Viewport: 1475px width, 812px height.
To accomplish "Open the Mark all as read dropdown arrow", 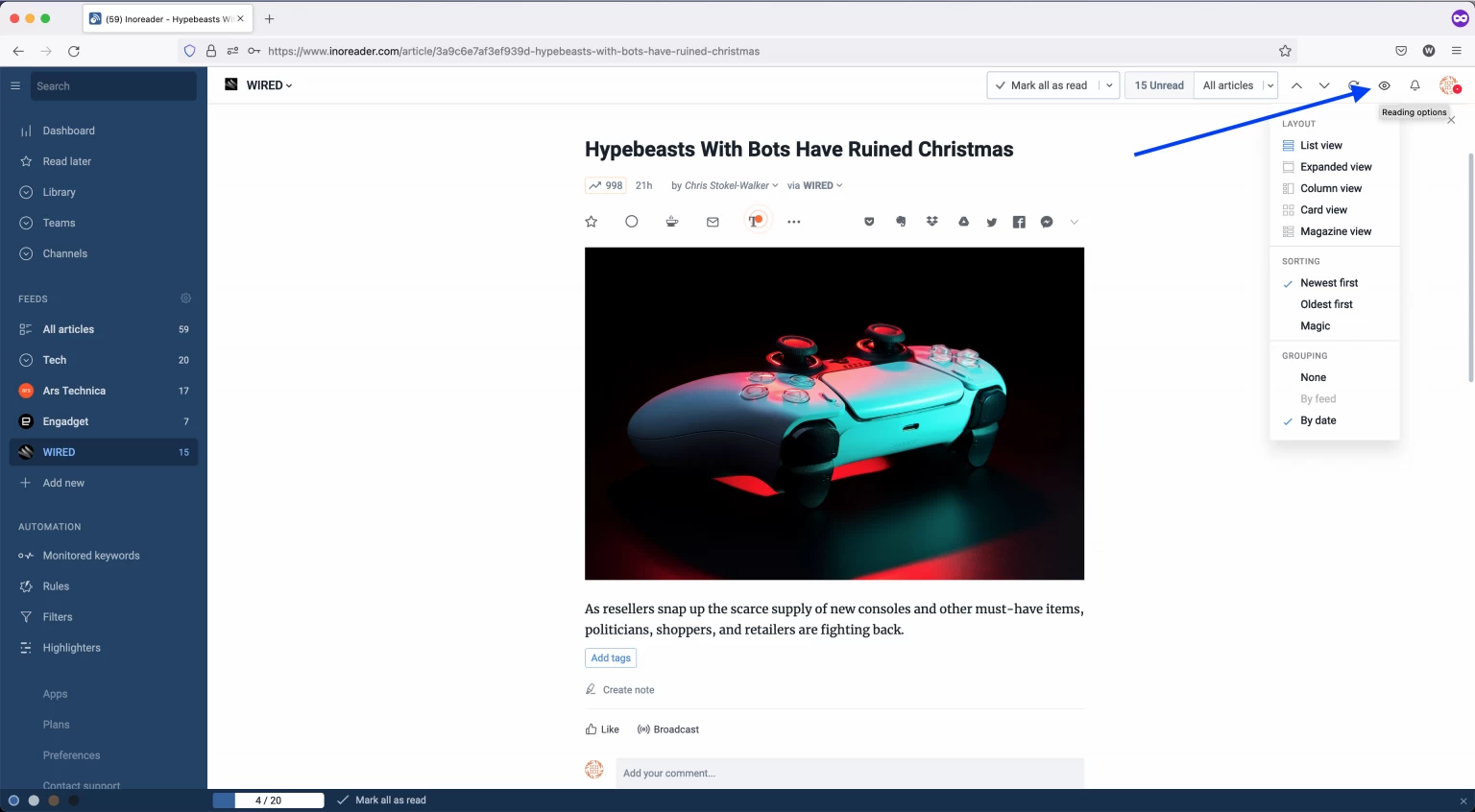I will (x=1109, y=84).
